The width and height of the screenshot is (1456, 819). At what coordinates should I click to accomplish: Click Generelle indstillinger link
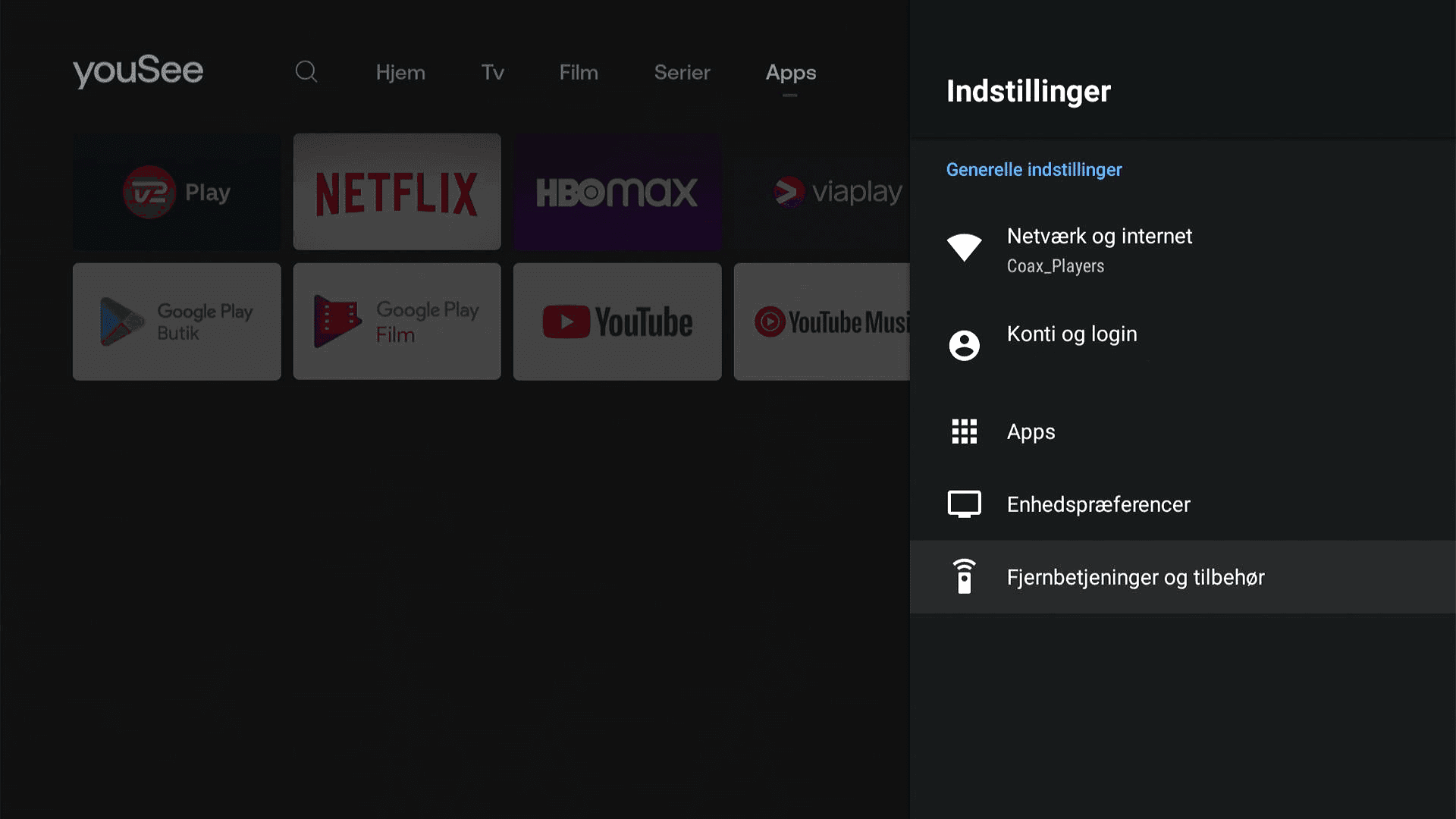(1033, 169)
